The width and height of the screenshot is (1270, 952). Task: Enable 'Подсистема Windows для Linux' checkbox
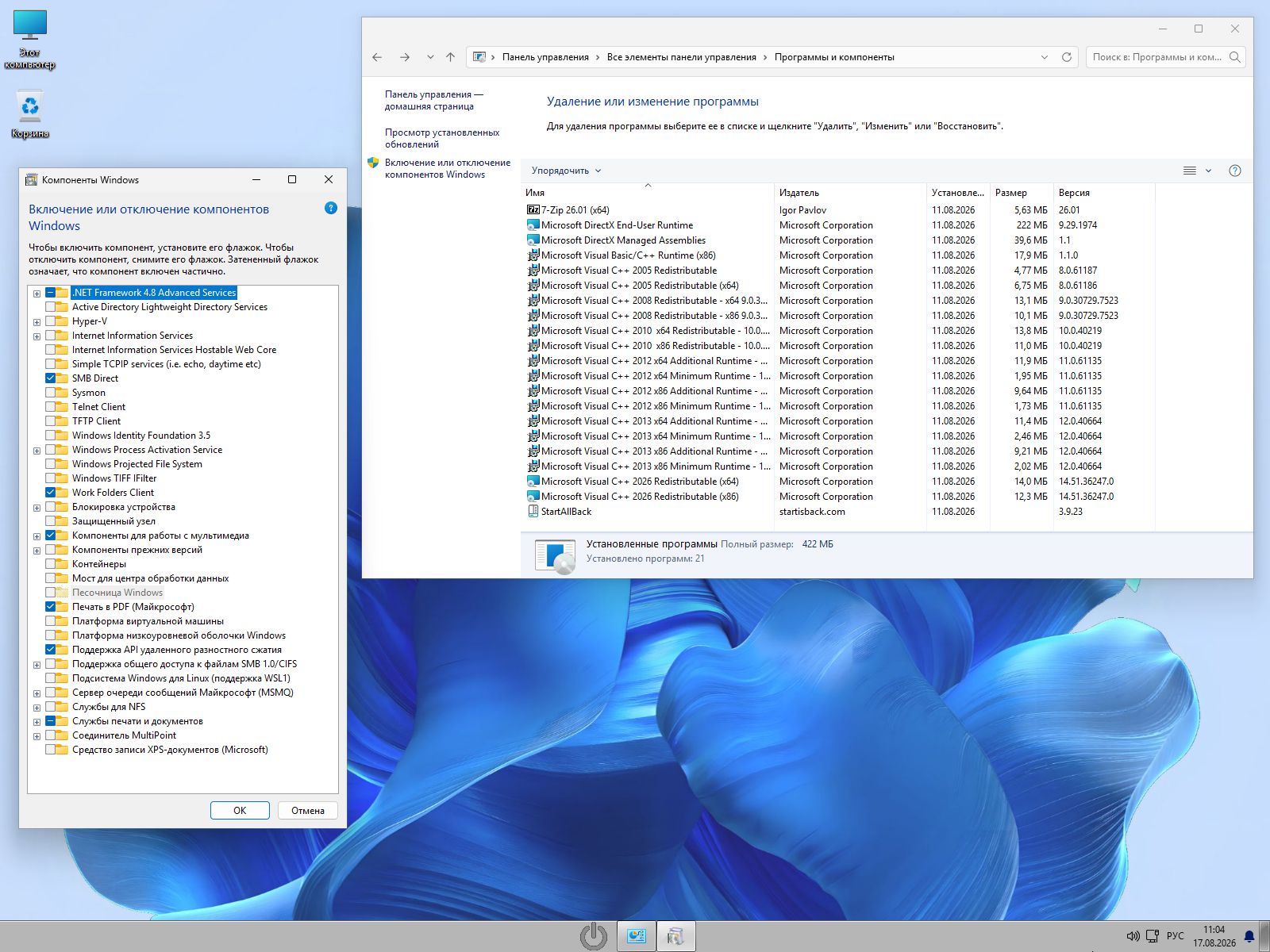click(51, 678)
